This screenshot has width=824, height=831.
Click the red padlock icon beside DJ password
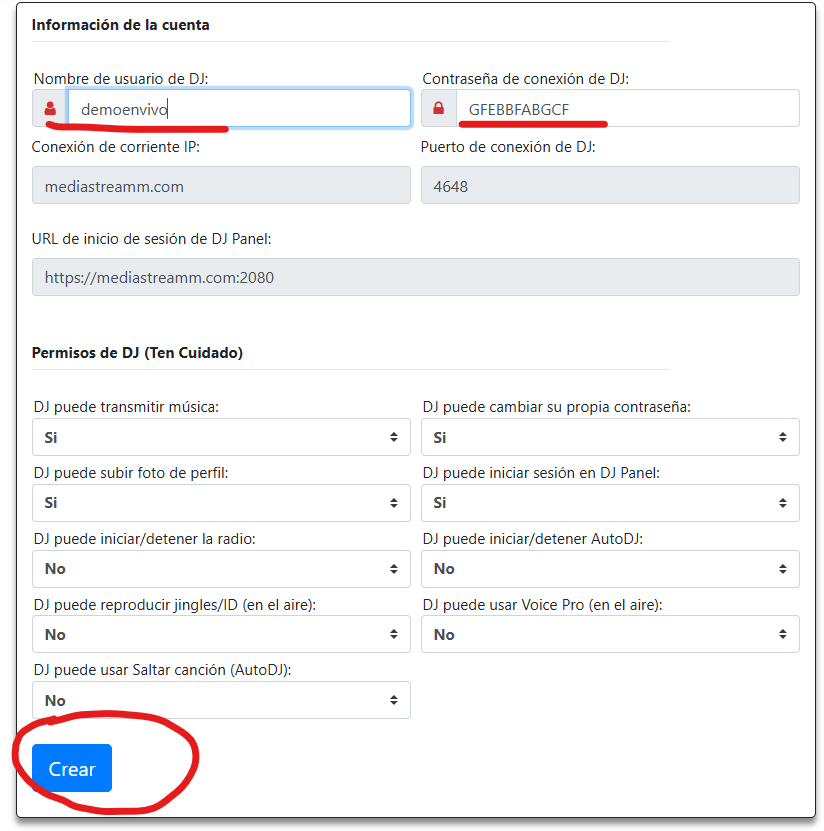pyautogui.click(x=438, y=109)
